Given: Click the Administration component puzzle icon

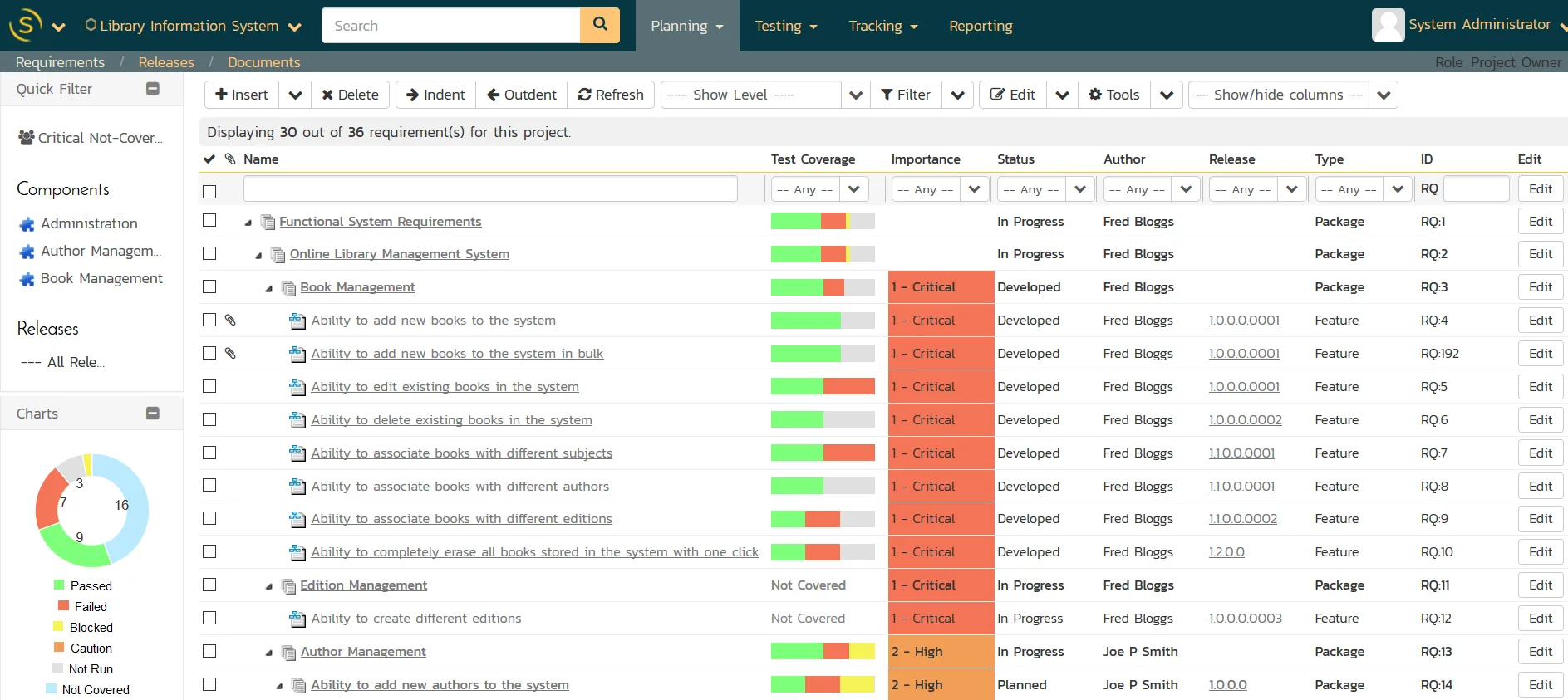Looking at the screenshot, I should click(27, 224).
